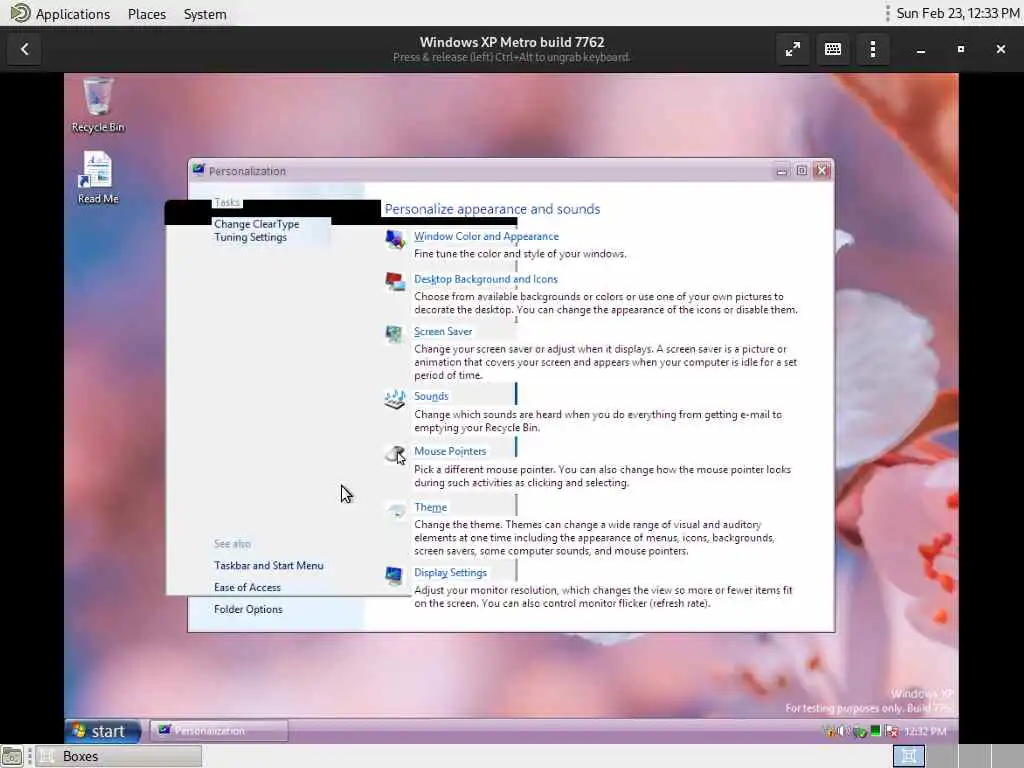Open Ease of Access link

[247, 587]
